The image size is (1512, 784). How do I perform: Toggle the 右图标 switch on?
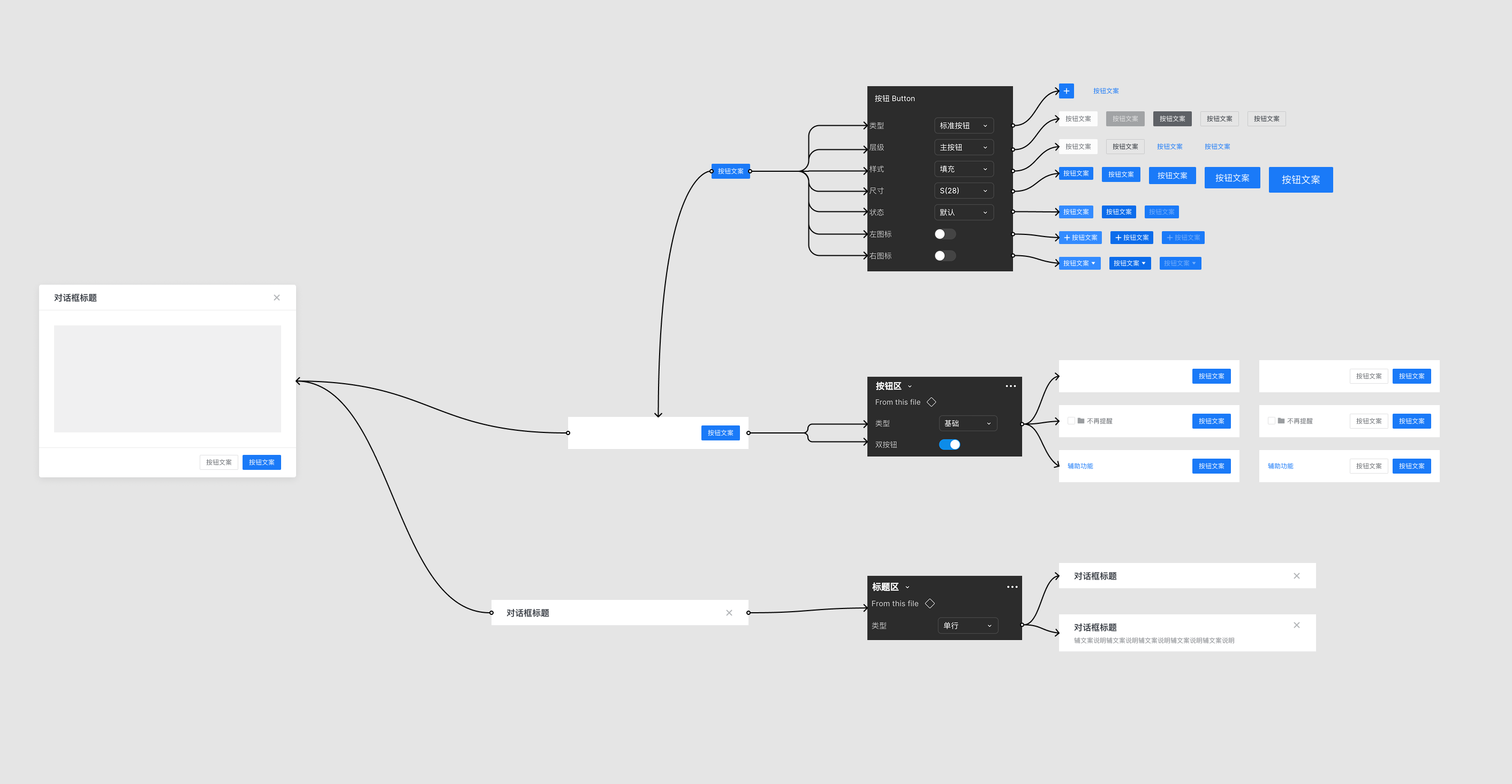[944, 256]
